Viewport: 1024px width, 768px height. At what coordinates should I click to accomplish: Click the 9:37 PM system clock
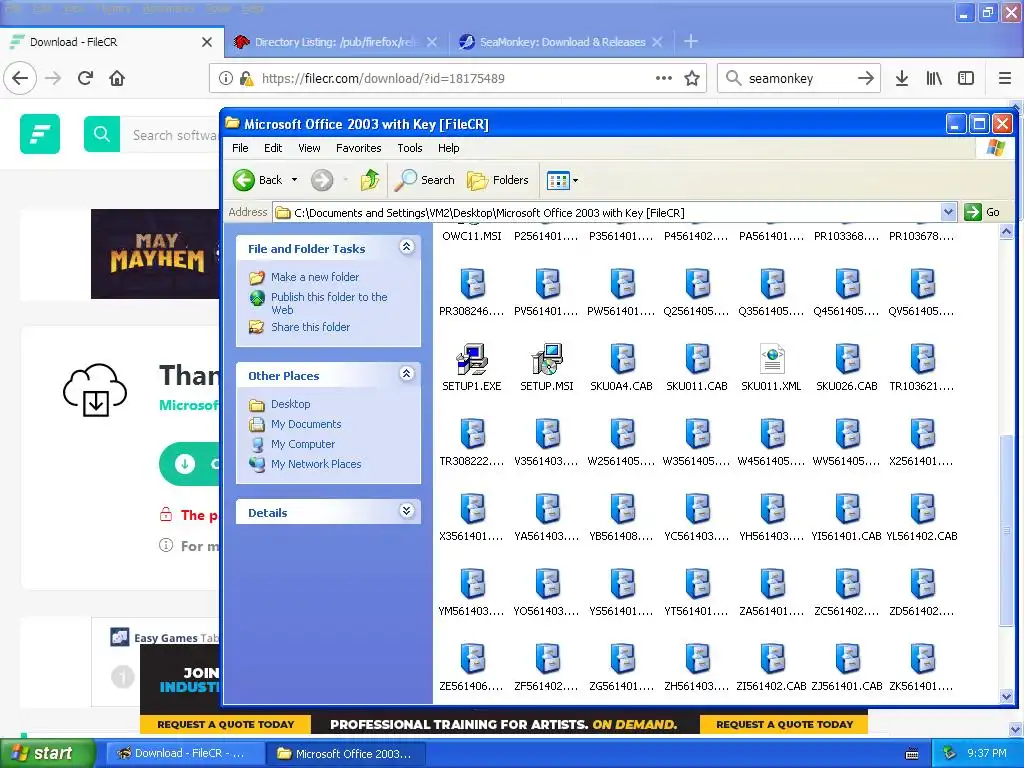[986, 753]
